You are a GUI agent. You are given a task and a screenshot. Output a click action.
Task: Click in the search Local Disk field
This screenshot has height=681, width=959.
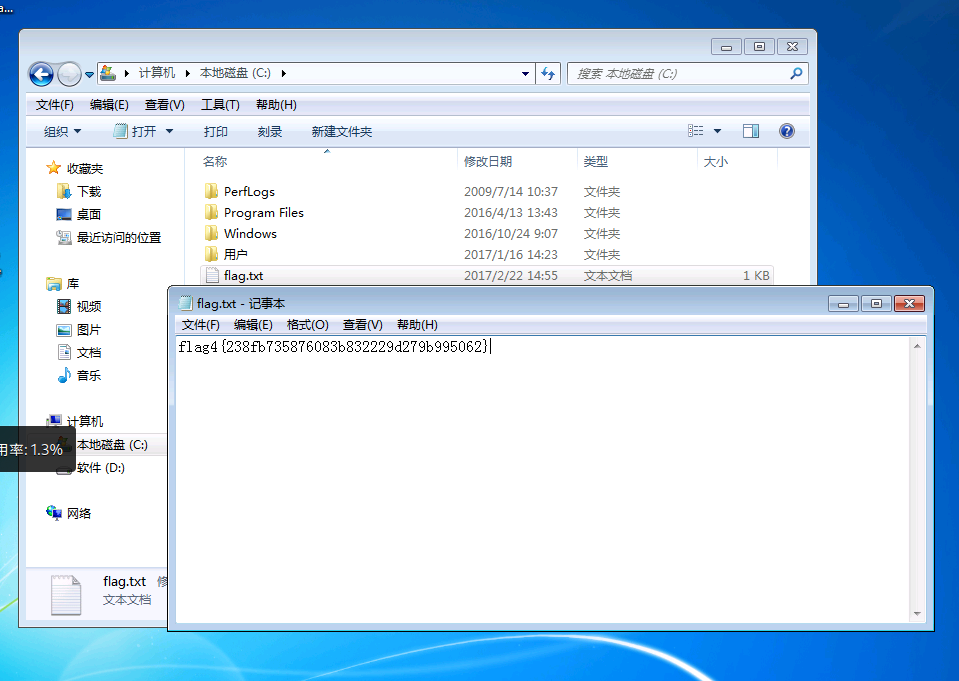tap(681, 73)
